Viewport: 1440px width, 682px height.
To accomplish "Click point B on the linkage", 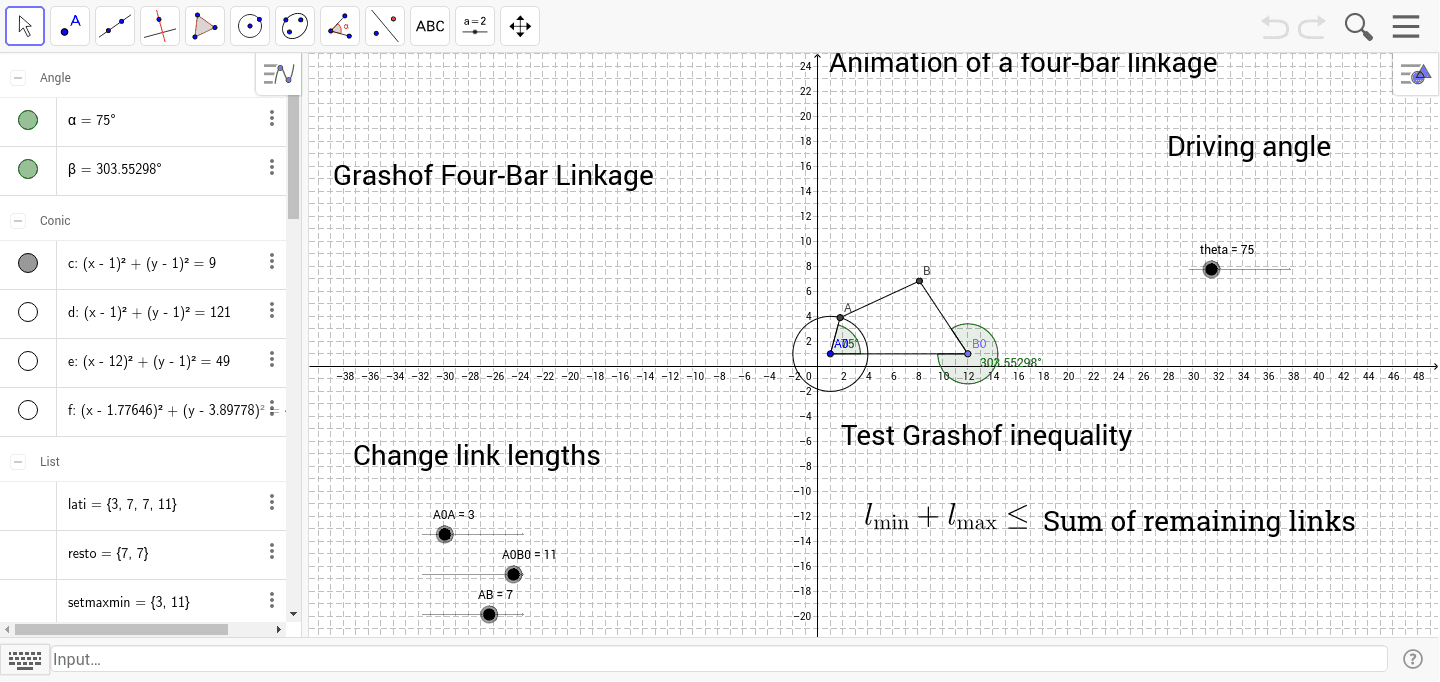I will coord(920,281).
